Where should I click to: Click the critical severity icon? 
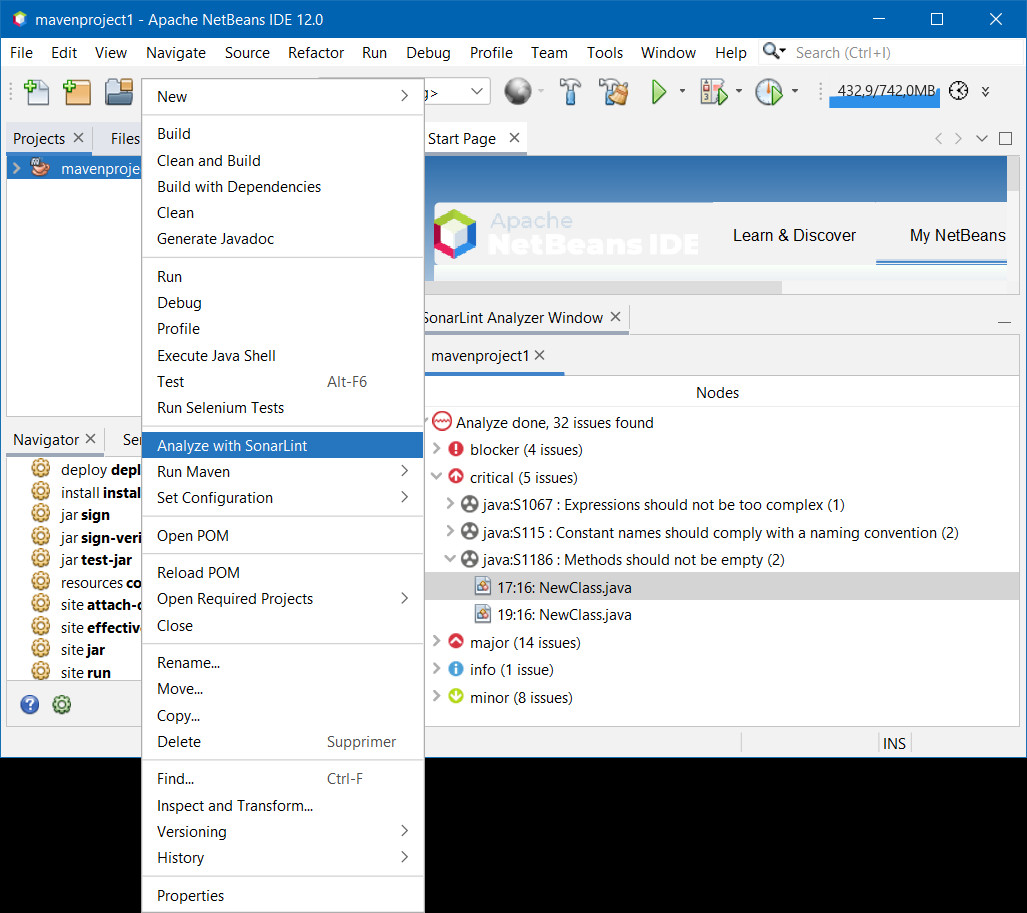(456, 477)
